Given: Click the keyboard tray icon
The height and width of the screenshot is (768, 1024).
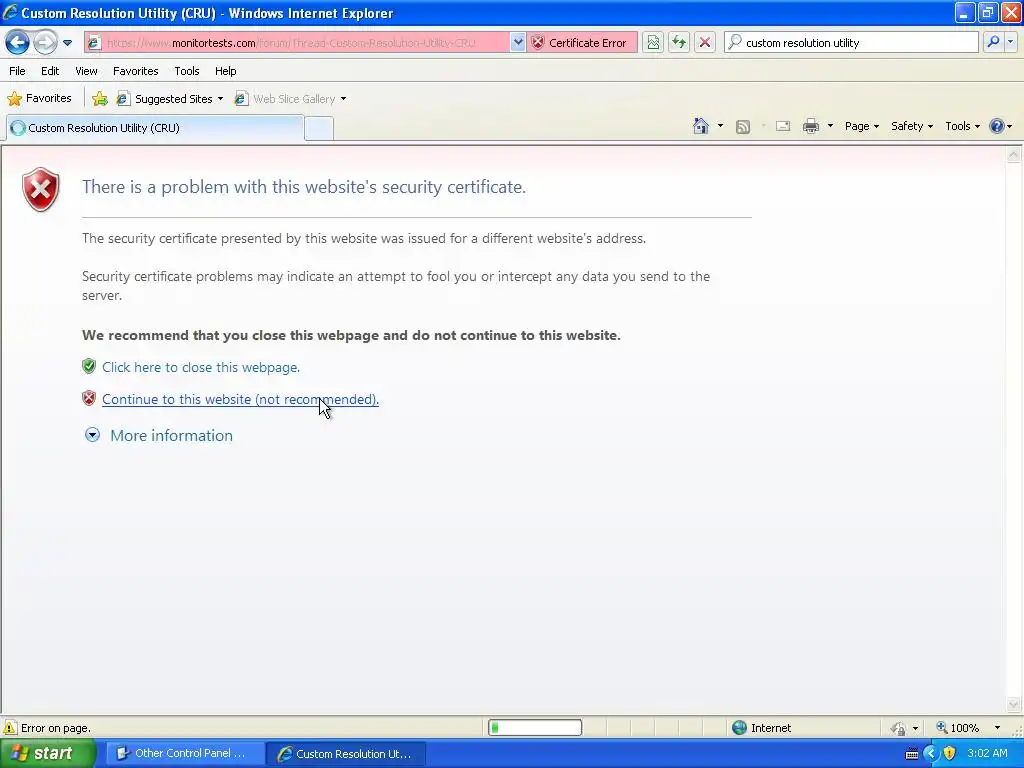Looking at the screenshot, I should click(x=912, y=754).
